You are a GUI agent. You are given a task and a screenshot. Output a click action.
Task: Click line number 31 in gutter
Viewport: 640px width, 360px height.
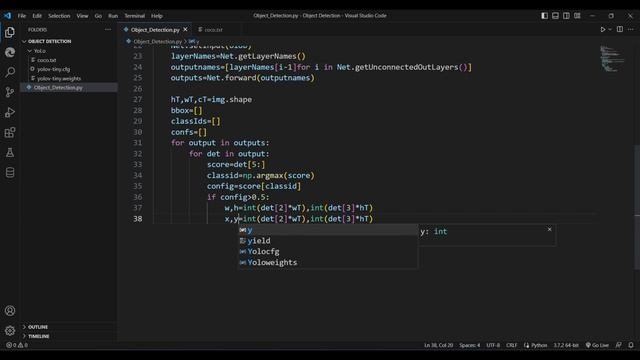[x=138, y=143]
